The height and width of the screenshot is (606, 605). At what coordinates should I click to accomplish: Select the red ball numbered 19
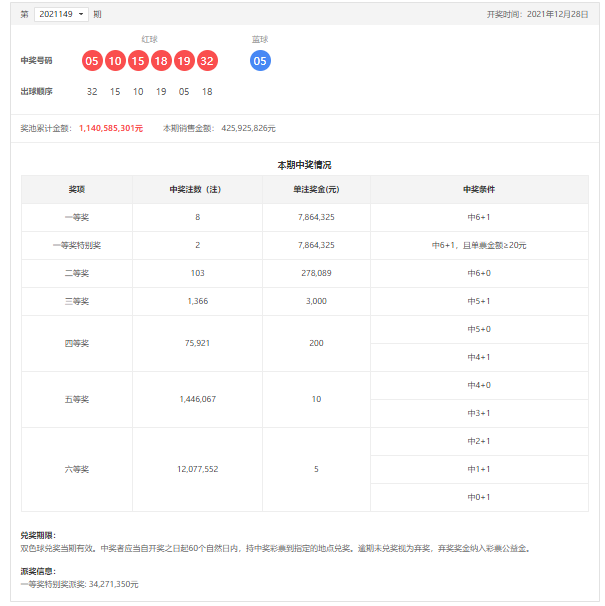click(184, 61)
